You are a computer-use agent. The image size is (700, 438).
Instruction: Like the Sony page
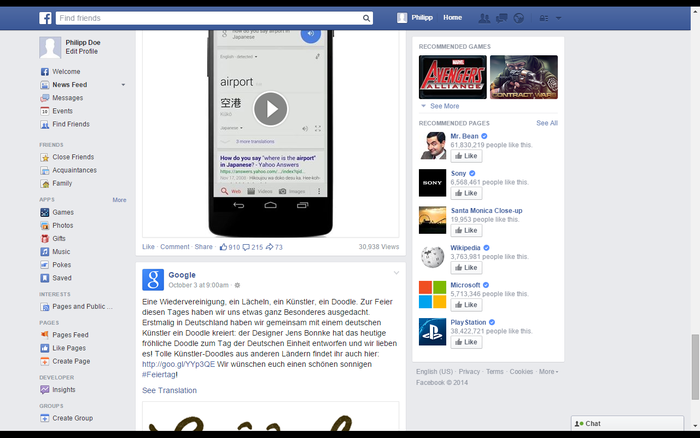point(466,193)
